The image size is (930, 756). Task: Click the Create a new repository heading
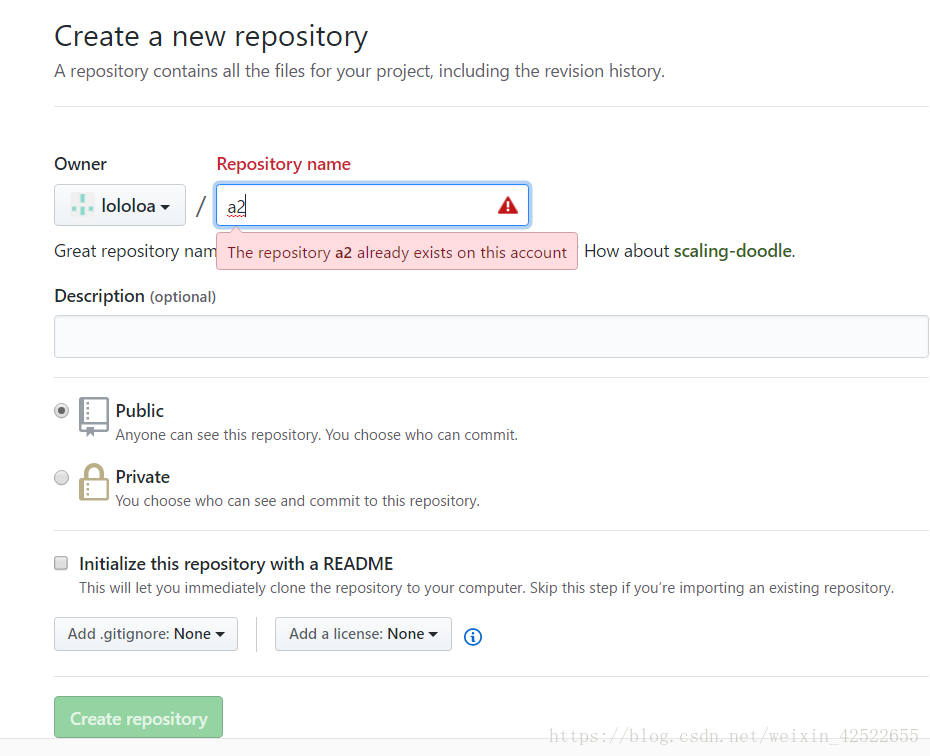tap(211, 37)
